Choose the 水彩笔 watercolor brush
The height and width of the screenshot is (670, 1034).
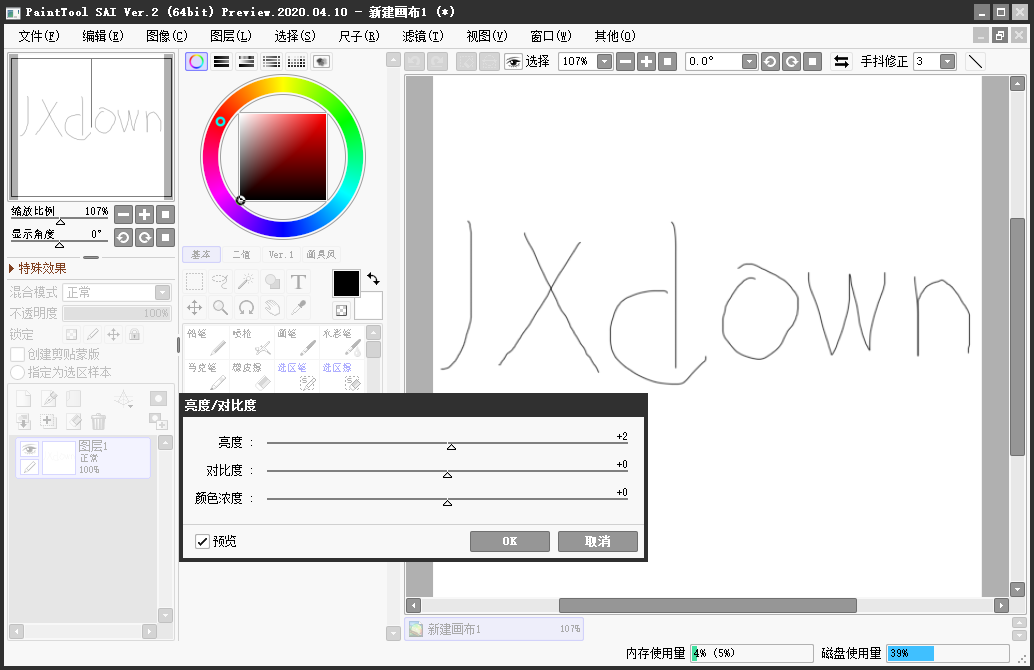(x=341, y=342)
